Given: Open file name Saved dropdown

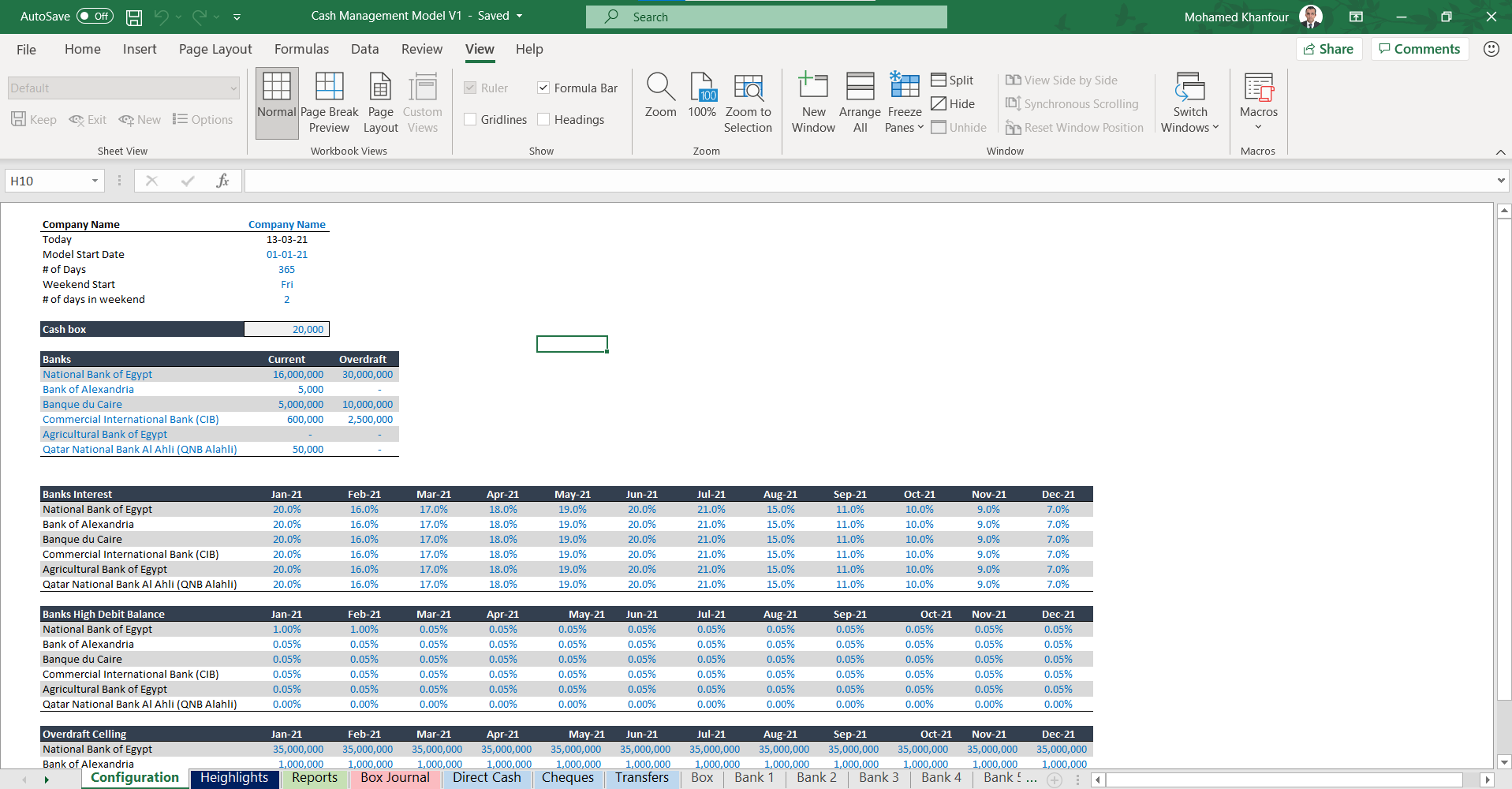Looking at the screenshot, I should pos(519,16).
